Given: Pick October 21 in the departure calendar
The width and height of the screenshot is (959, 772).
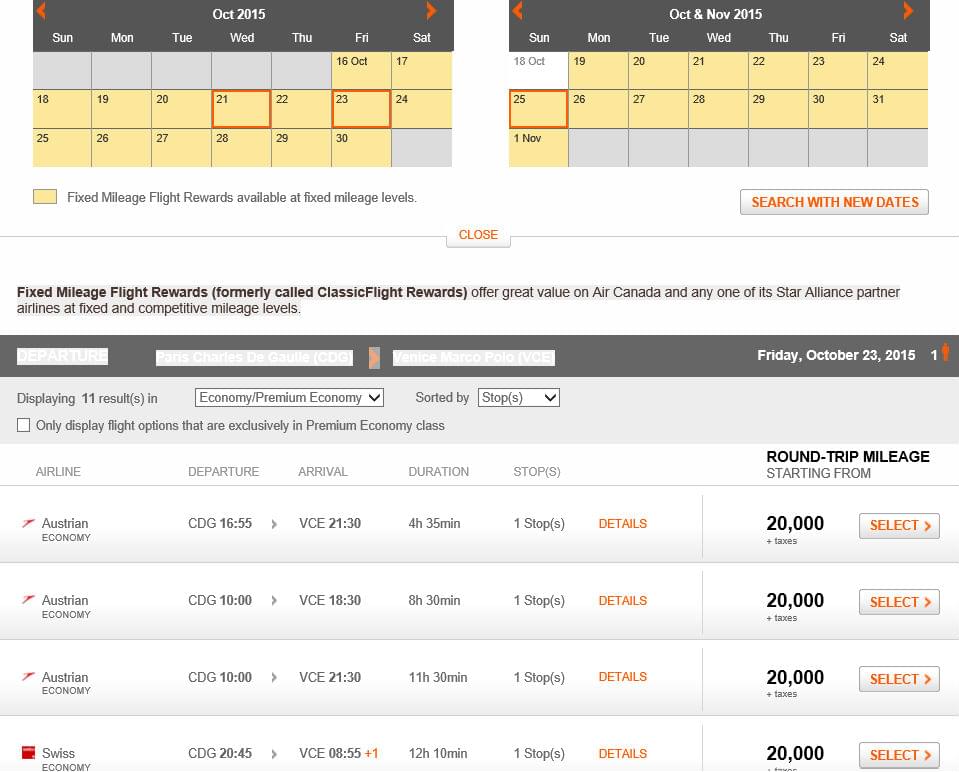Looking at the screenshot, I should 241,109.
